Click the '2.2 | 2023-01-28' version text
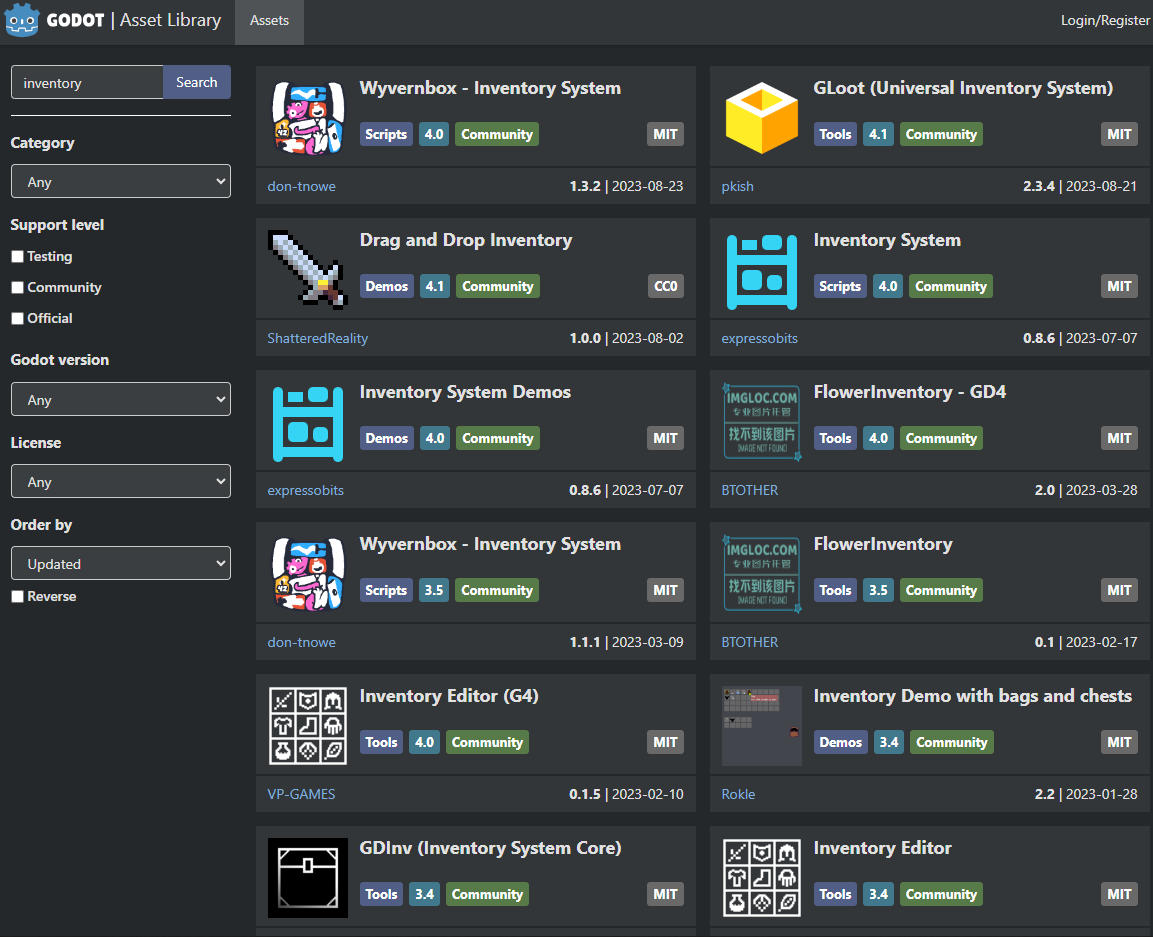The image size is (1153, 937). coord(1086,794)
